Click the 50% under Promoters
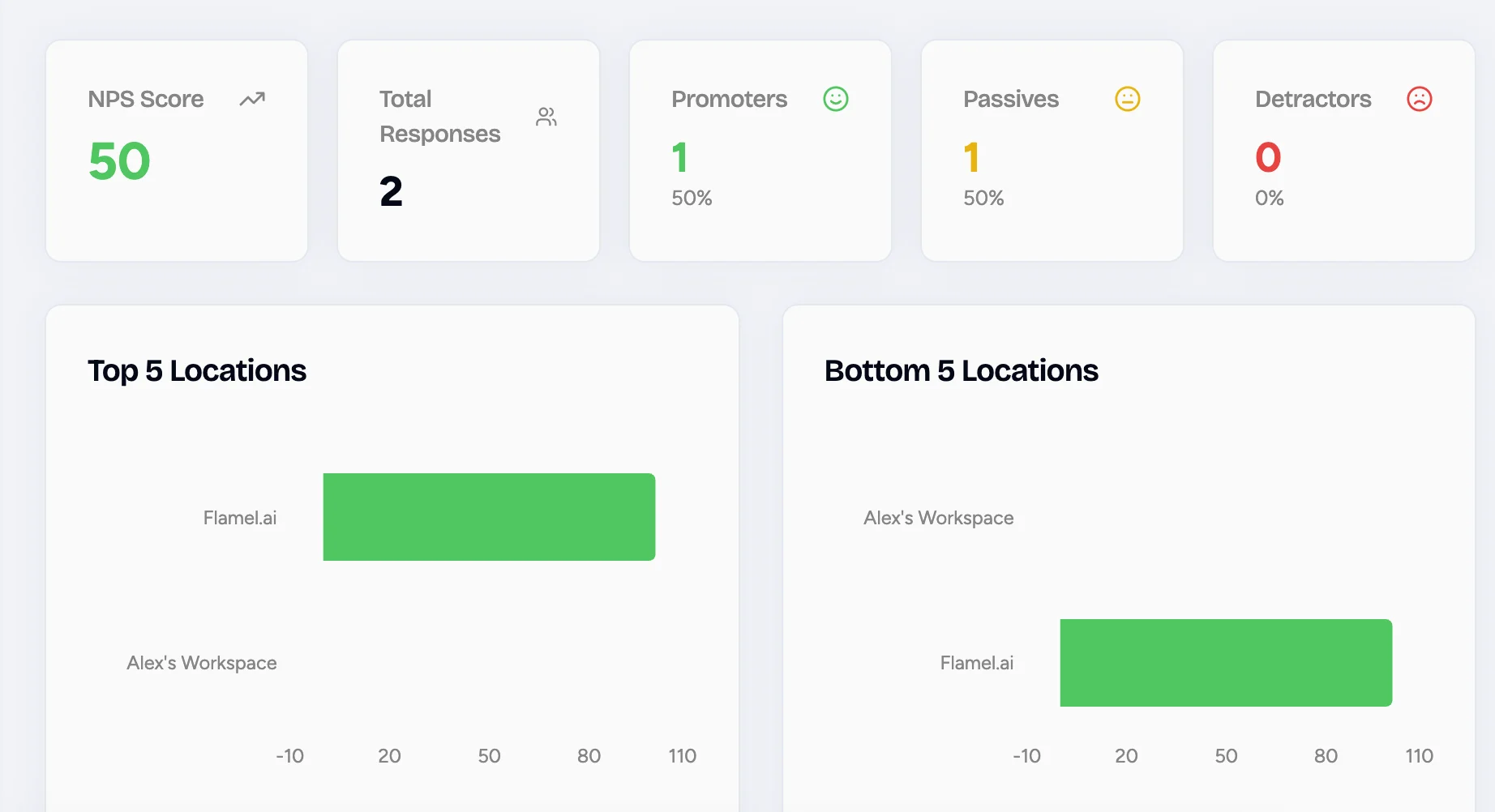1495x812 pixels. 692,198
